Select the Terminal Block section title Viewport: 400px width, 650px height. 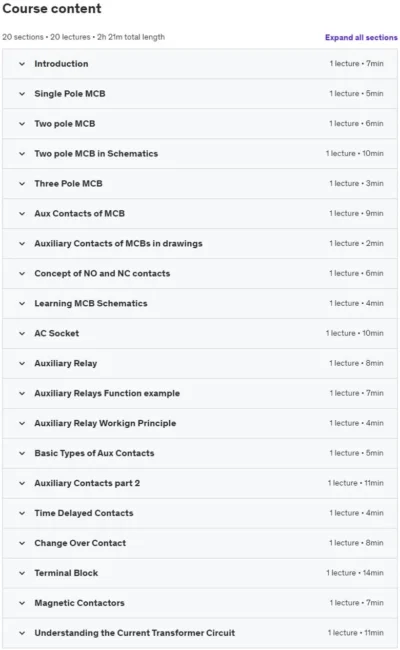click(x=66, y=573)
